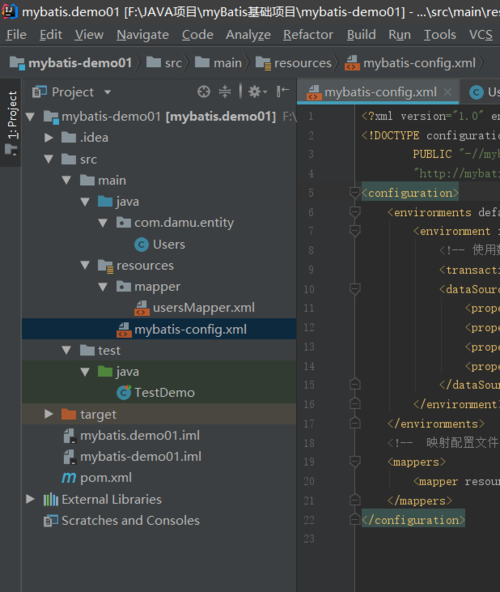Open the Project panel settings gear
Screen dimensions: 500x592
(x=257, y=92)
